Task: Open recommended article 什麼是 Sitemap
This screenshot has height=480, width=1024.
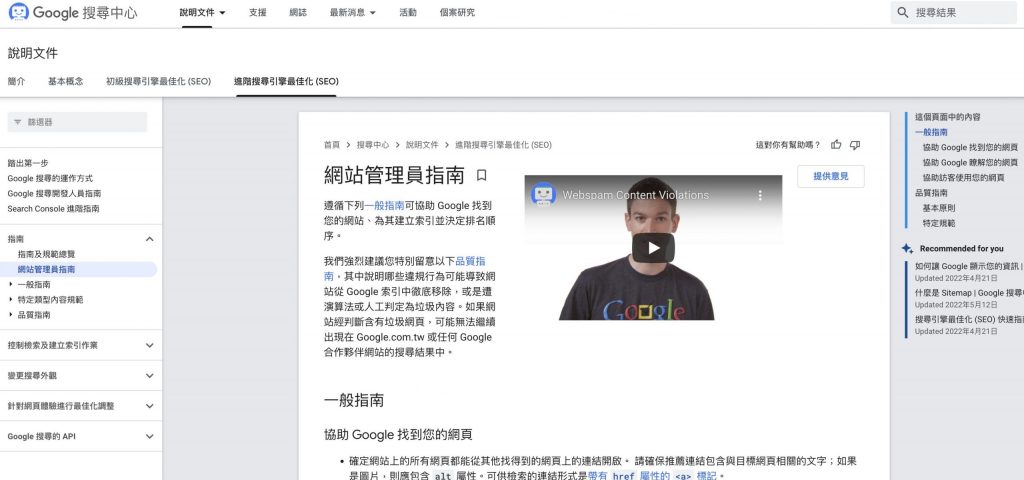Action: [x=969, y=293]
